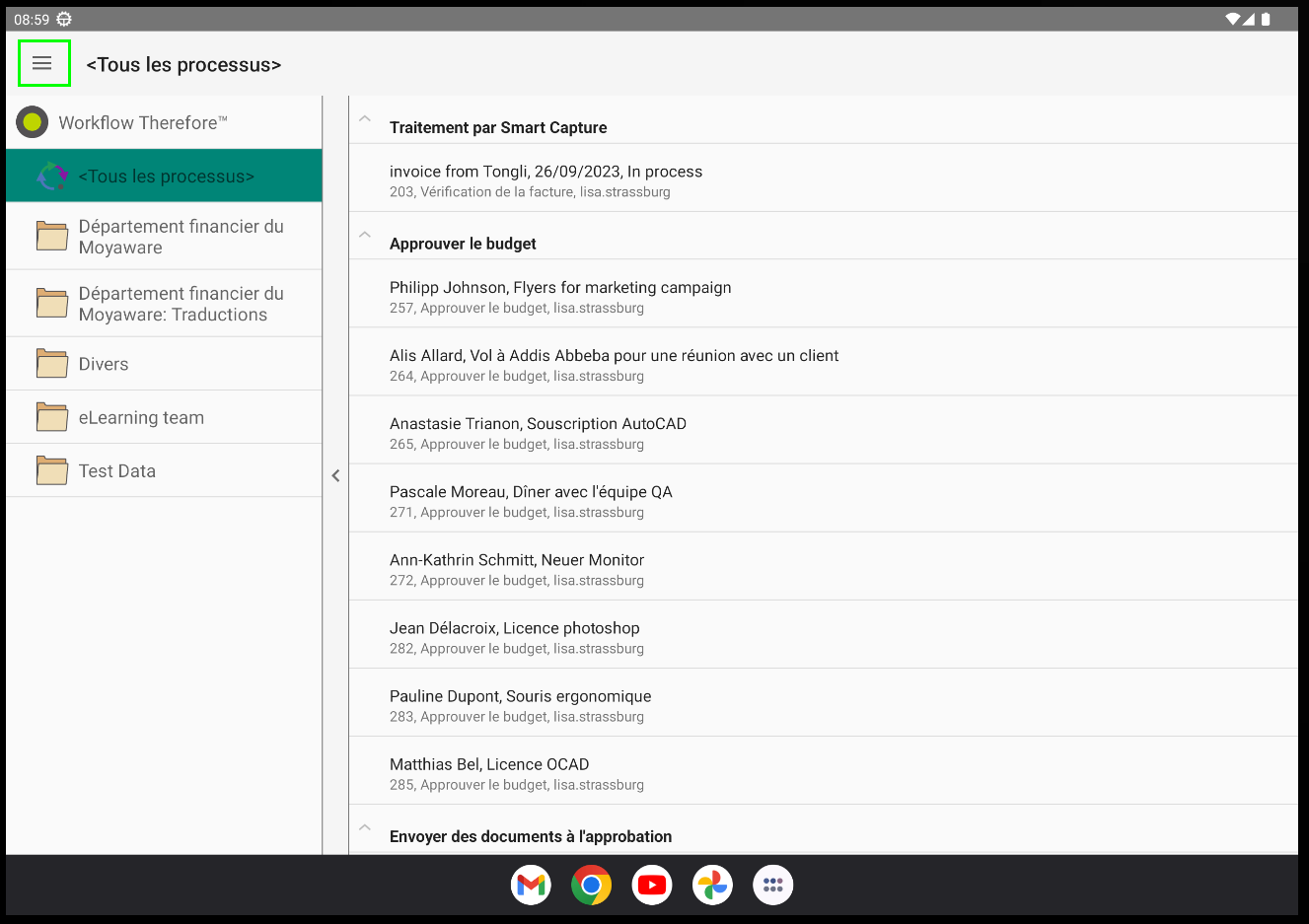
Task: Click the Traitement par Smart Capture heading
Action: pyautogui.click(x=498, y=127)
